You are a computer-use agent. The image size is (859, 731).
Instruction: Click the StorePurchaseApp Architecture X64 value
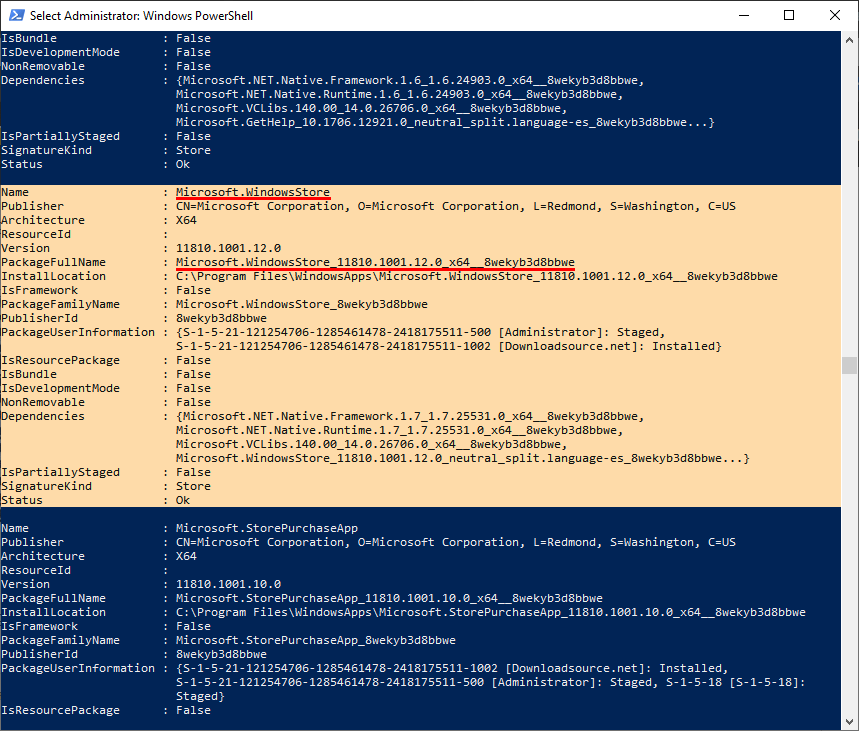186,556
